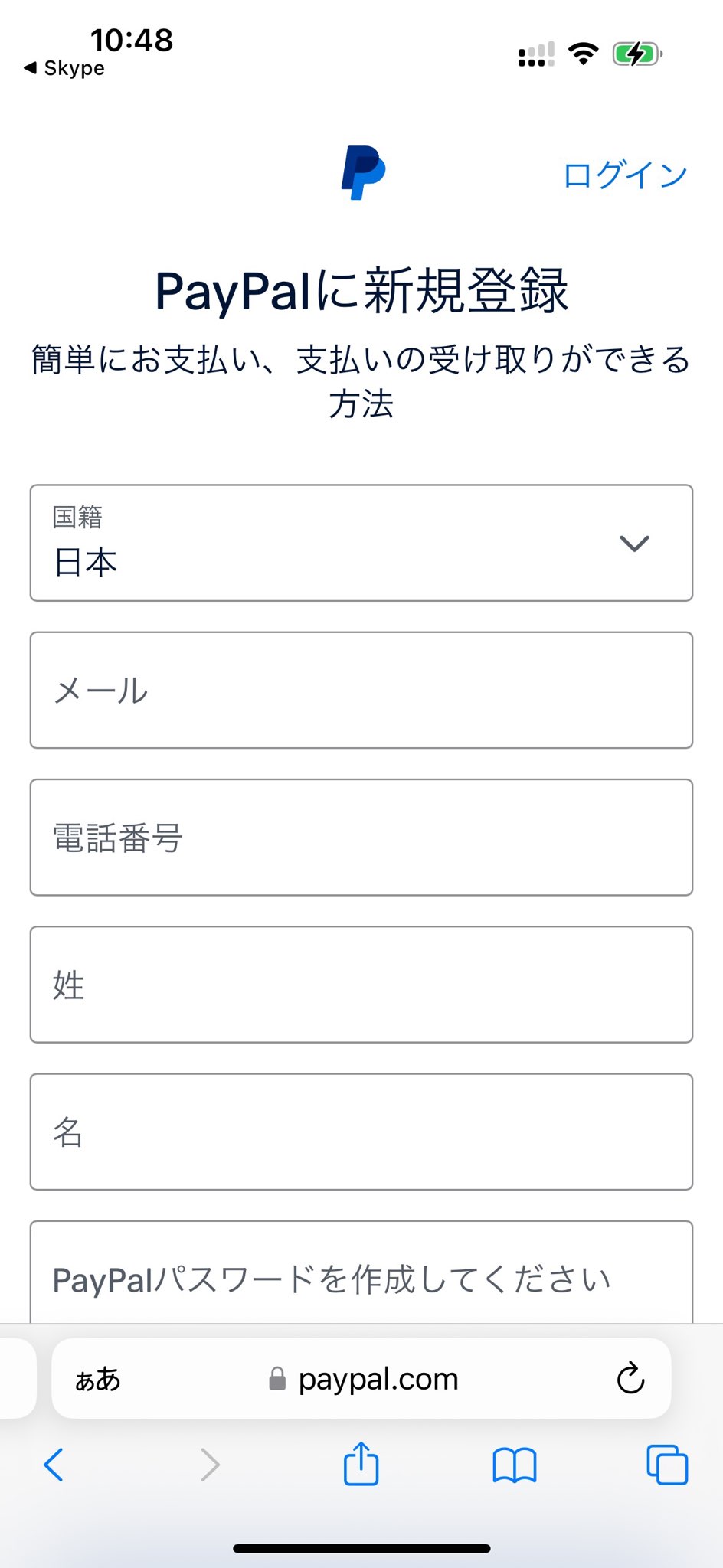
Task: Select the 名 input field
Action: [x=361, y=1132]
